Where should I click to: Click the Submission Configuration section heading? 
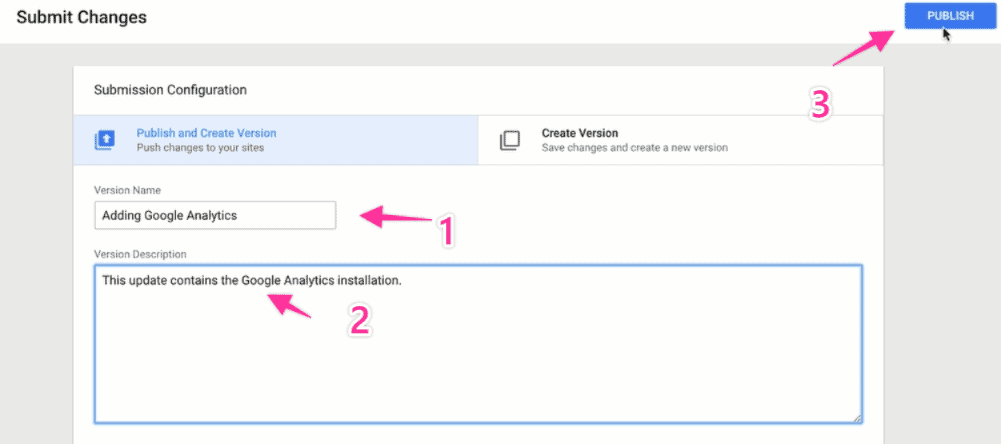(x=170, y=90)
